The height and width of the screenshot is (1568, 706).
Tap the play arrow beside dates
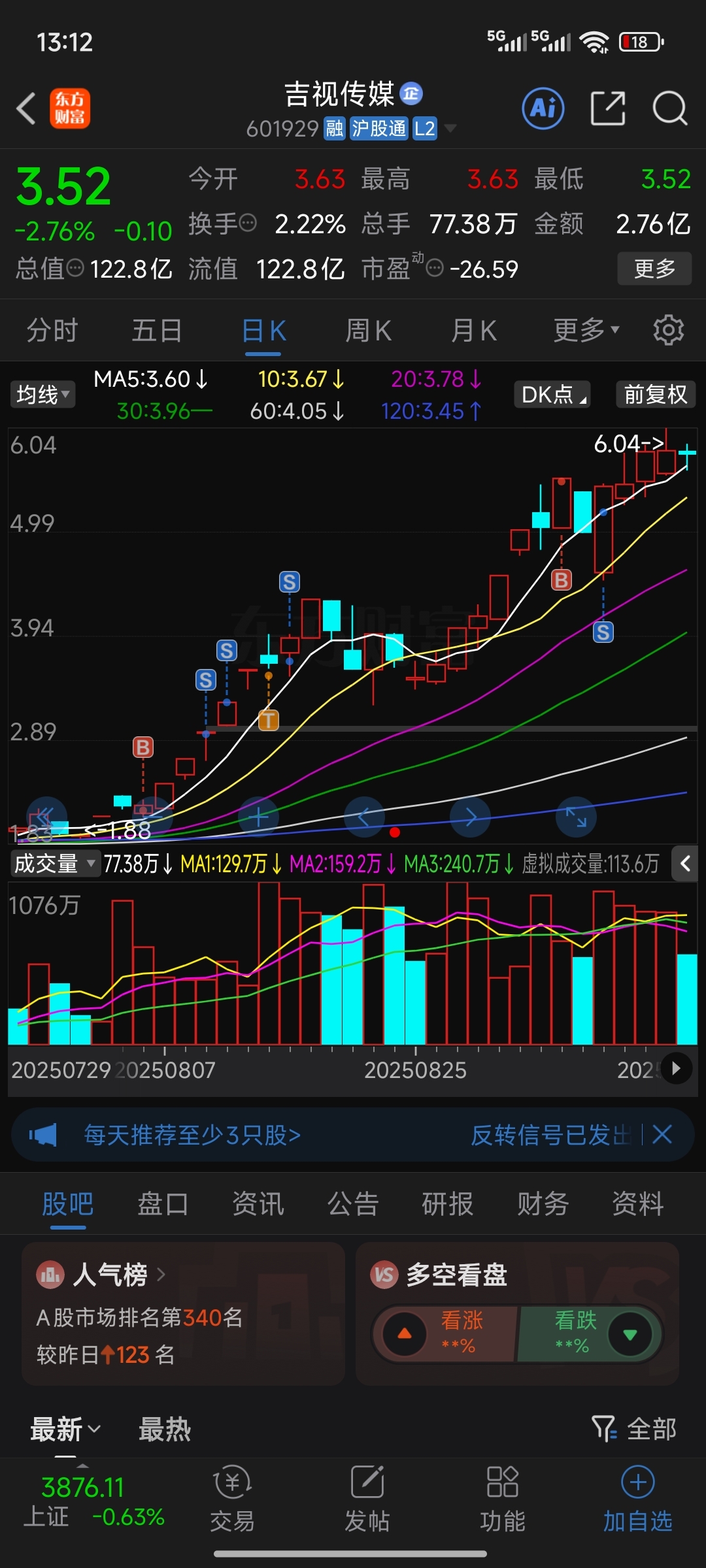coord(676,1068)
